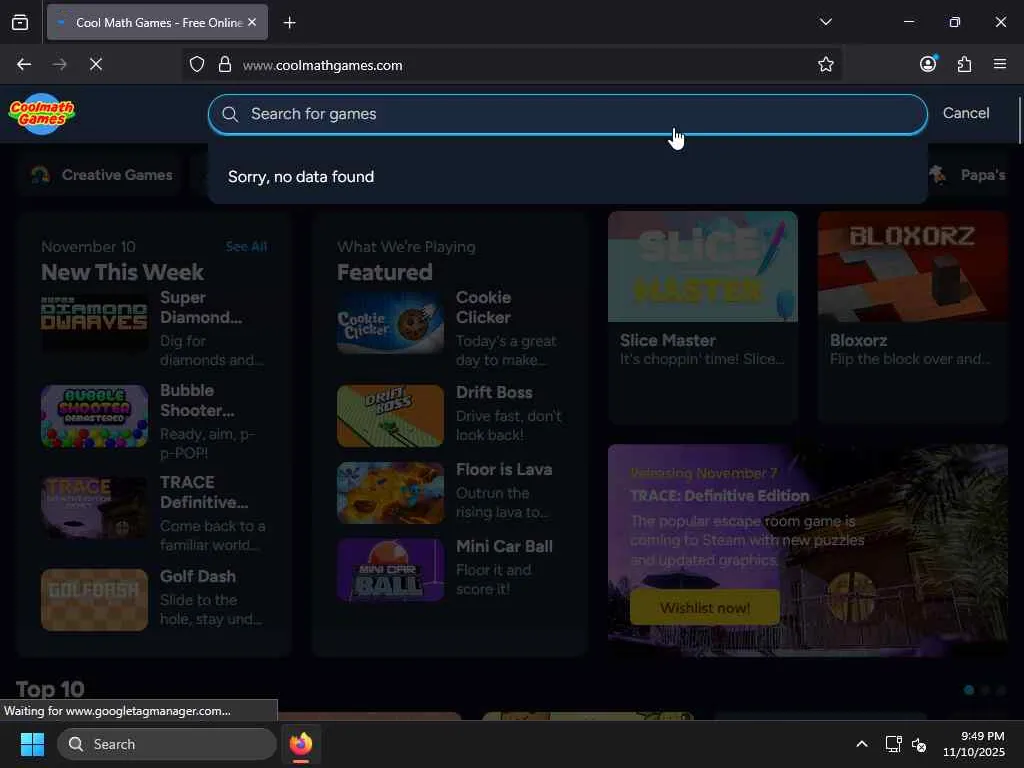The image size is (1024, 768).
Task: Open Cookie Clicker thumbnail
Action: pos(390,323)
